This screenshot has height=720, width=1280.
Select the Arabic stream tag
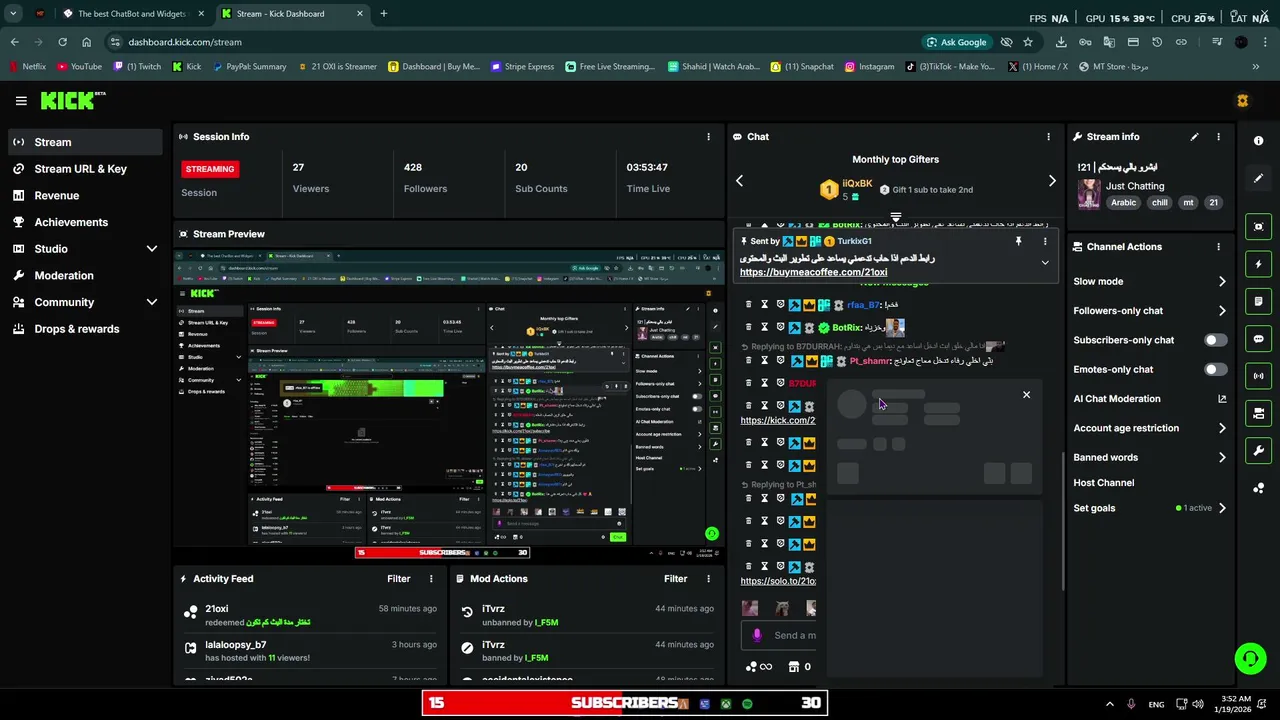pos(1124,202)
